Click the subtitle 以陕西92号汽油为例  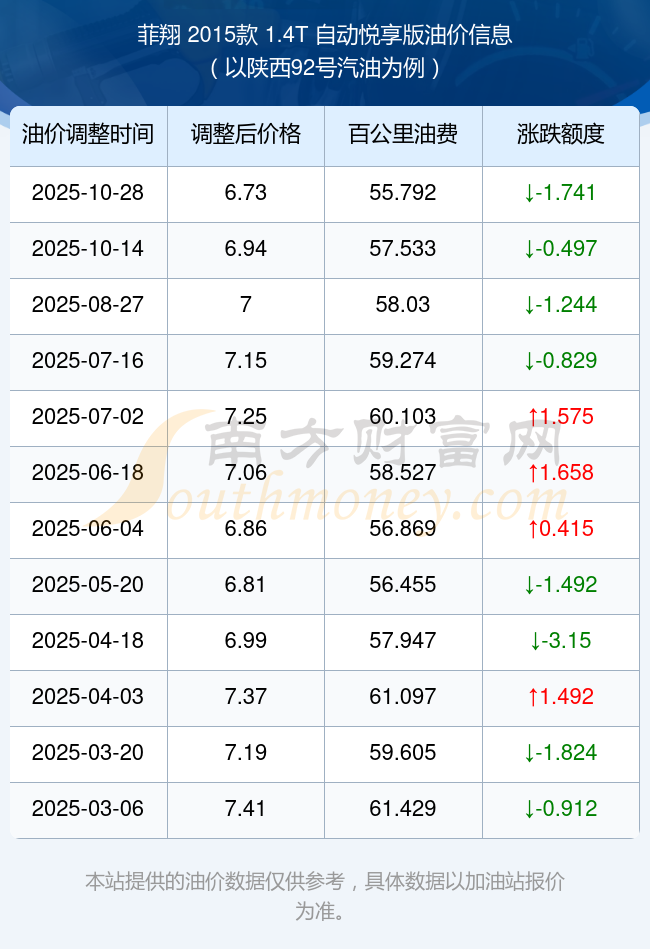pos(324,69)
